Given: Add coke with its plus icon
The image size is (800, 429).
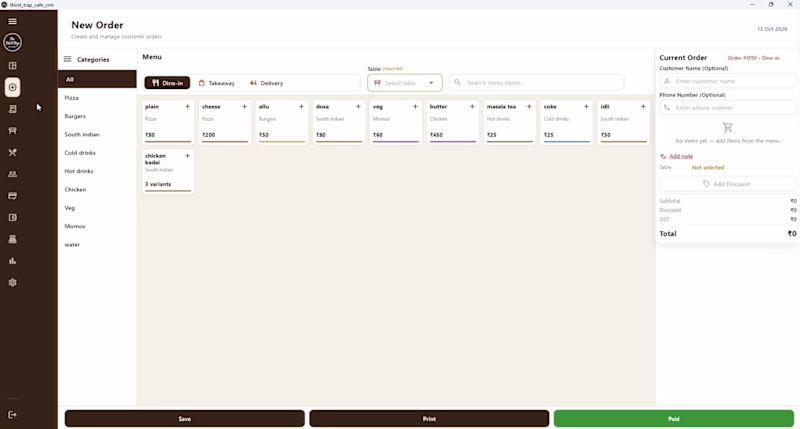Looking at the screenshot, I should pos(586,107).
